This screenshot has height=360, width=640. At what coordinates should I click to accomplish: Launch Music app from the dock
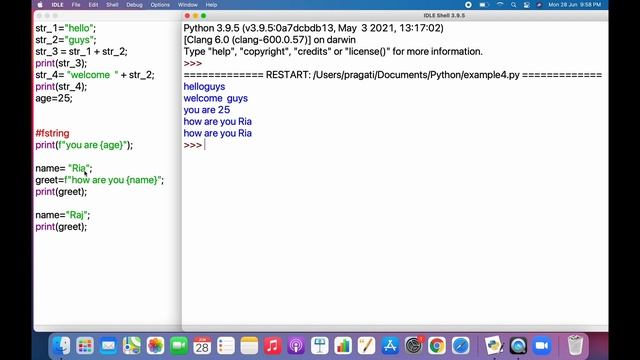[273, 346]
